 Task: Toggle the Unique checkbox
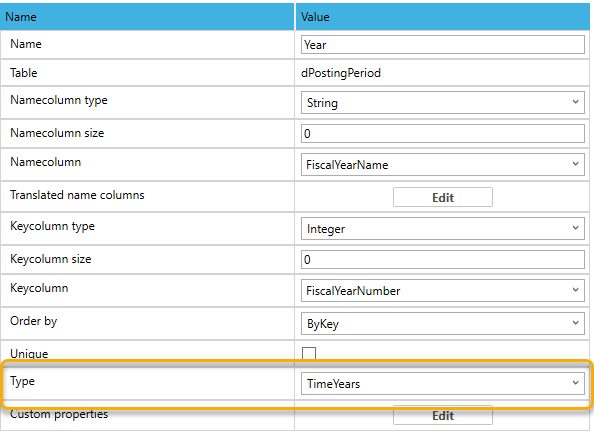[309, 353]
